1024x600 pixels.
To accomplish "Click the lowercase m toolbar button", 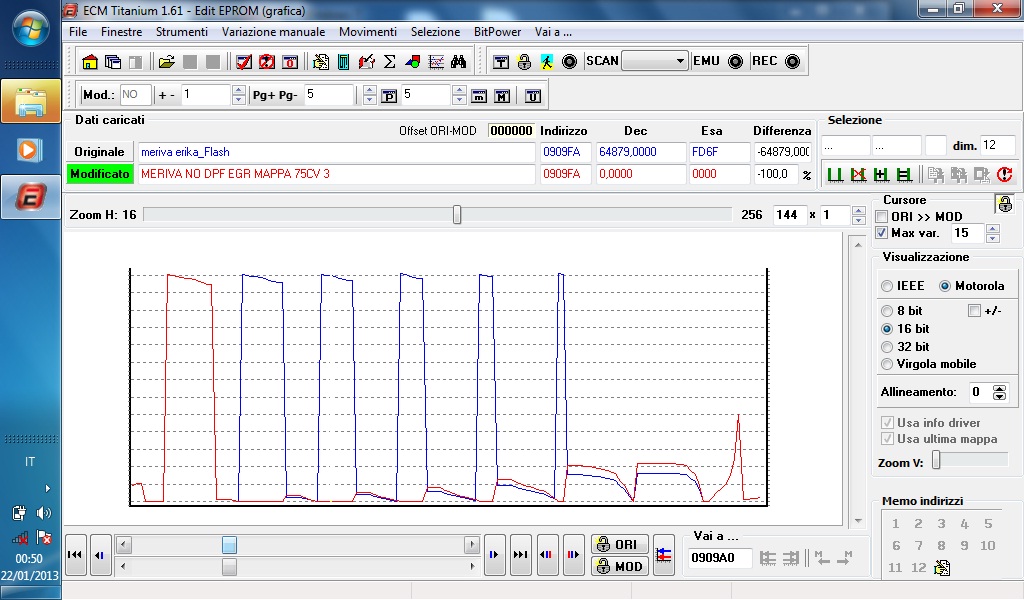I will click(479, 96).
